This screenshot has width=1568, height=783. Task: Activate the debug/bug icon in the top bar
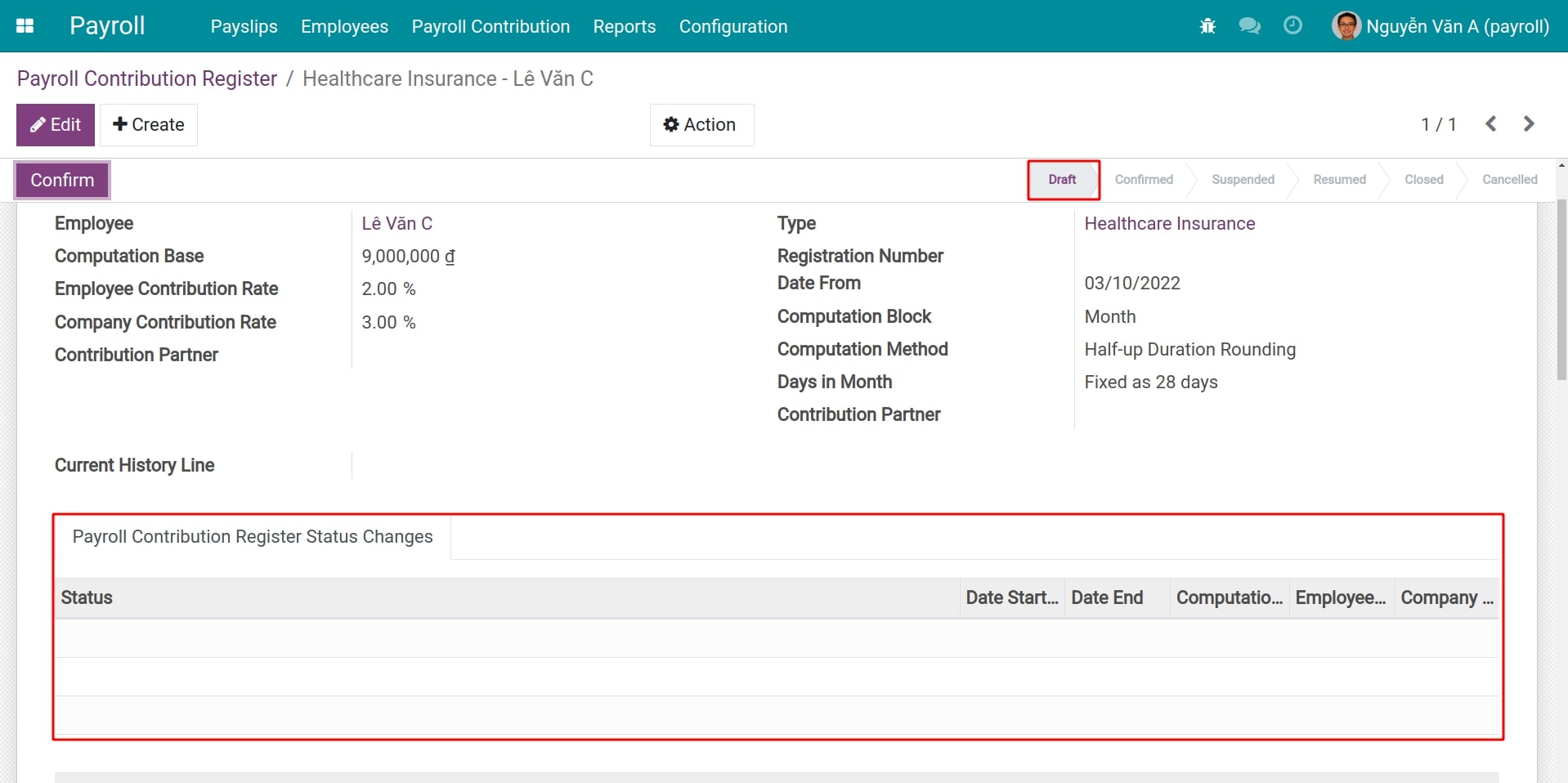[1207, 25]
